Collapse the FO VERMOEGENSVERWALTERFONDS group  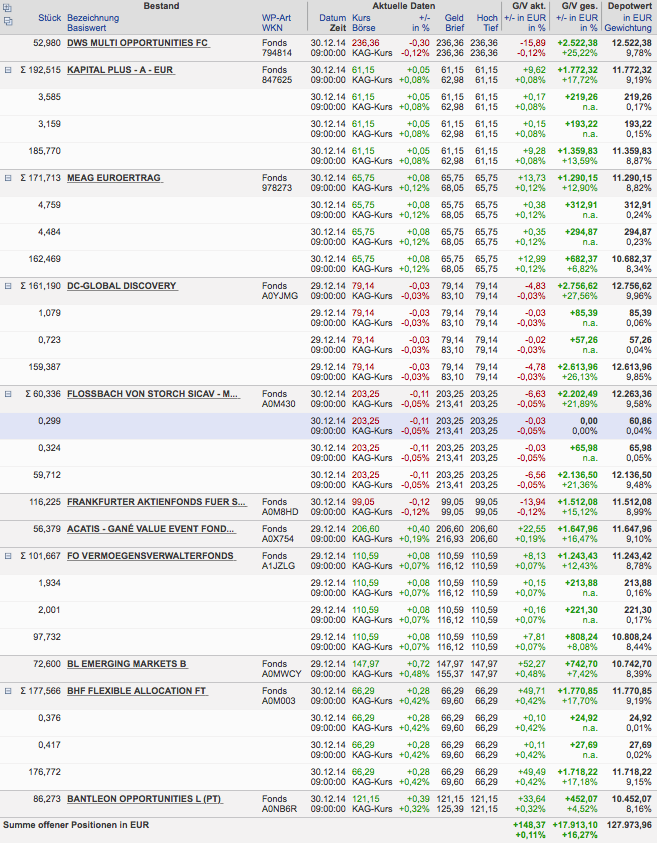8,556
